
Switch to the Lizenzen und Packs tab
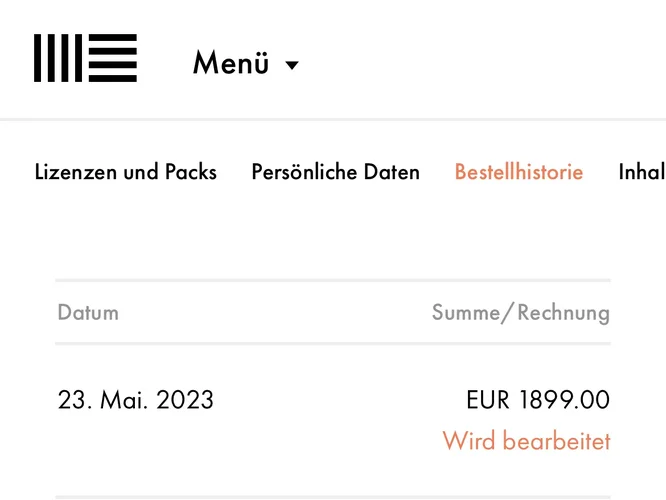(x=125, y=172)
